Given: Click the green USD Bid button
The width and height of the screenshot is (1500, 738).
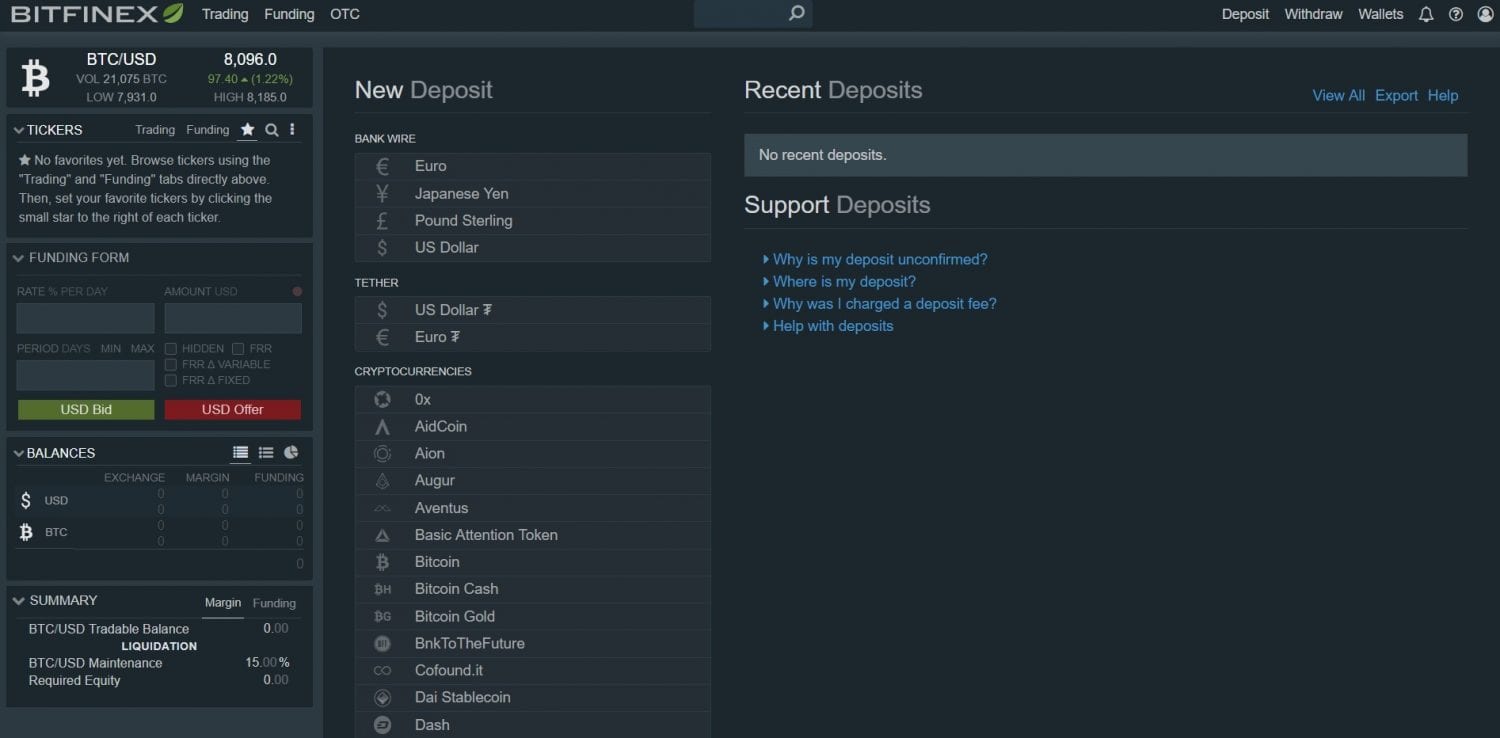Looking at the screenshot, I should point(86,409).
